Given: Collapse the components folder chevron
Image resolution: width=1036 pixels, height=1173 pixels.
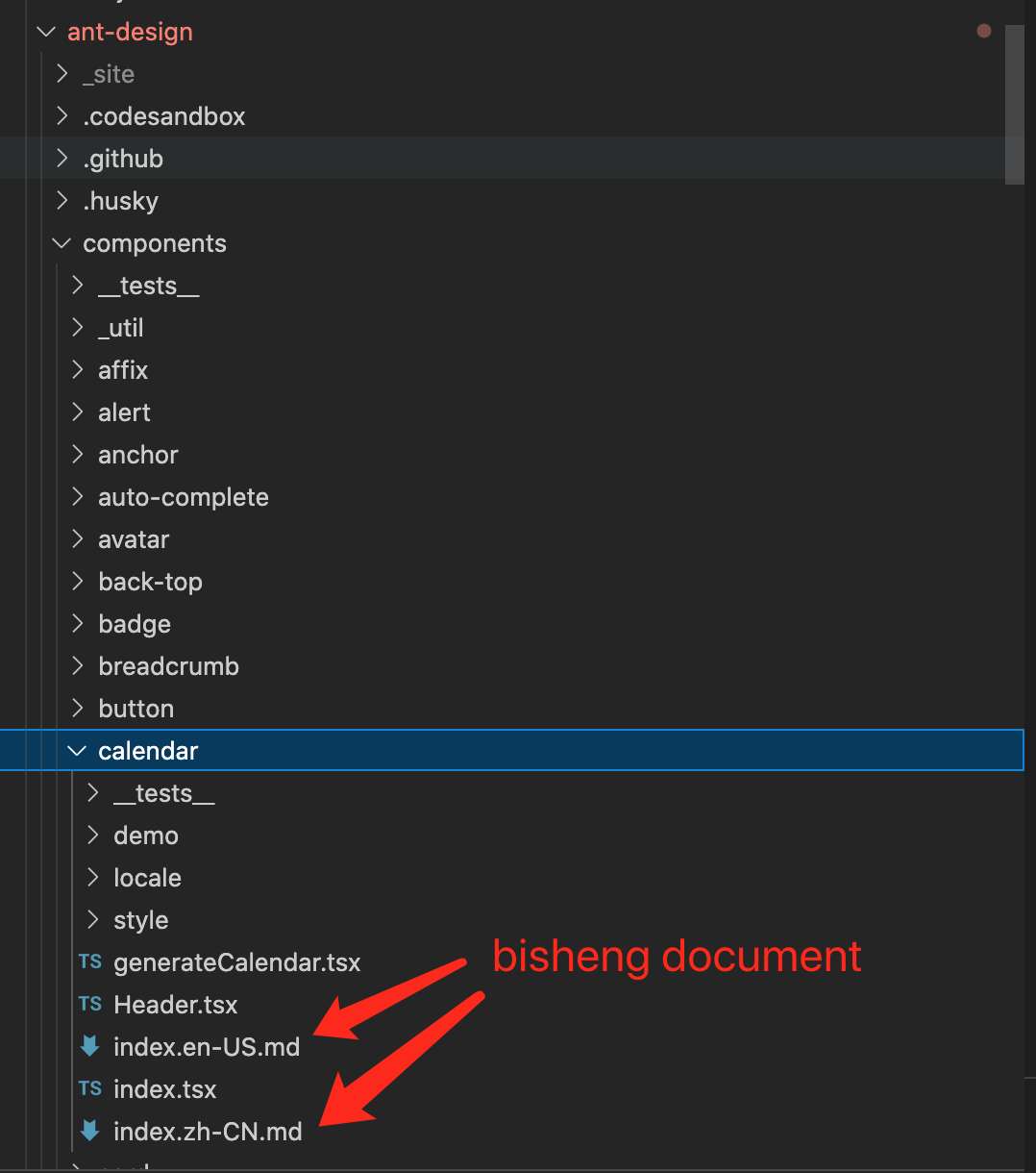Looking at the screenshot, I should [62, 243].
